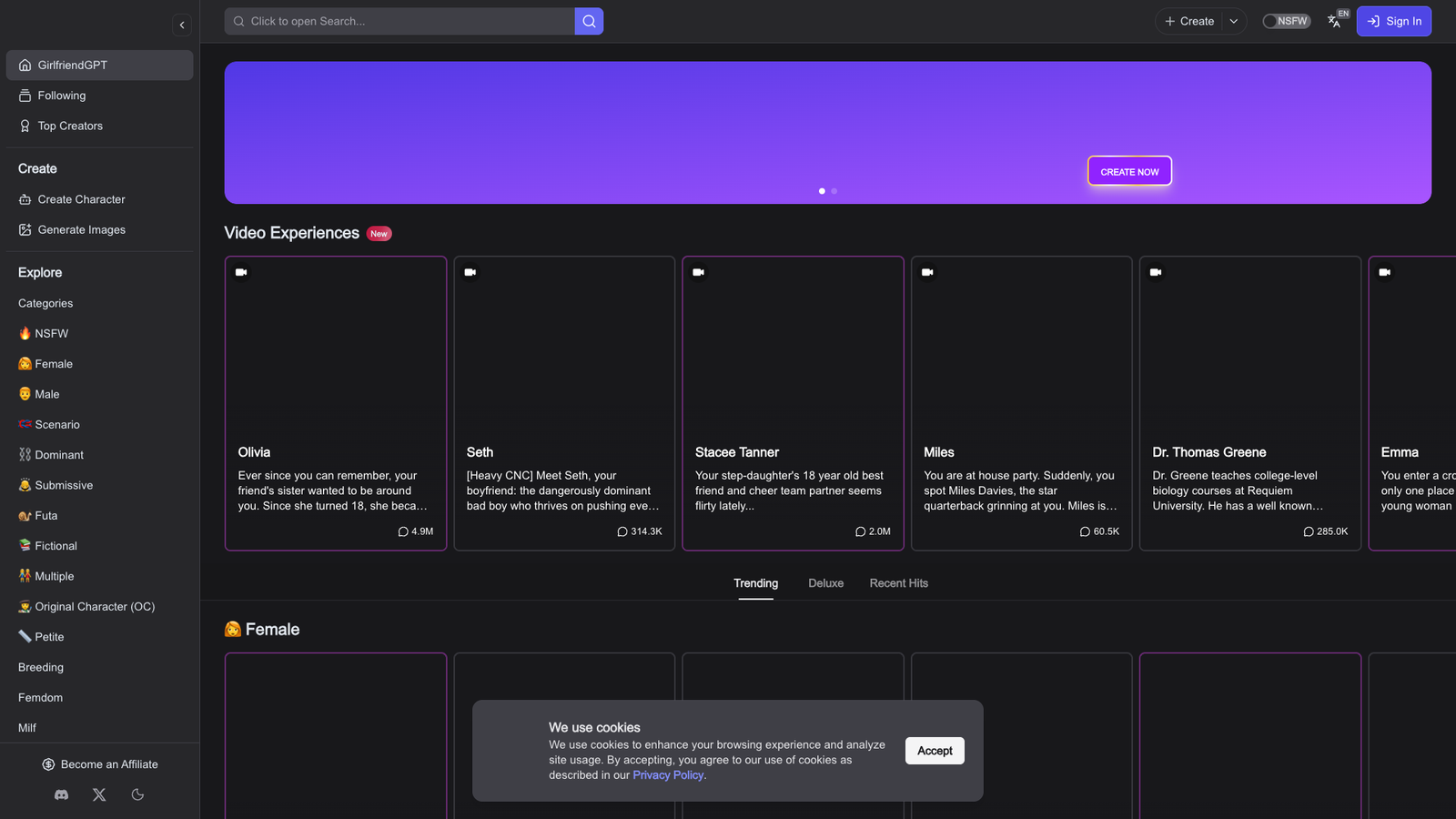Open the X social icon
Viewport: 1456px width, 819px height.
pos(99,794)
